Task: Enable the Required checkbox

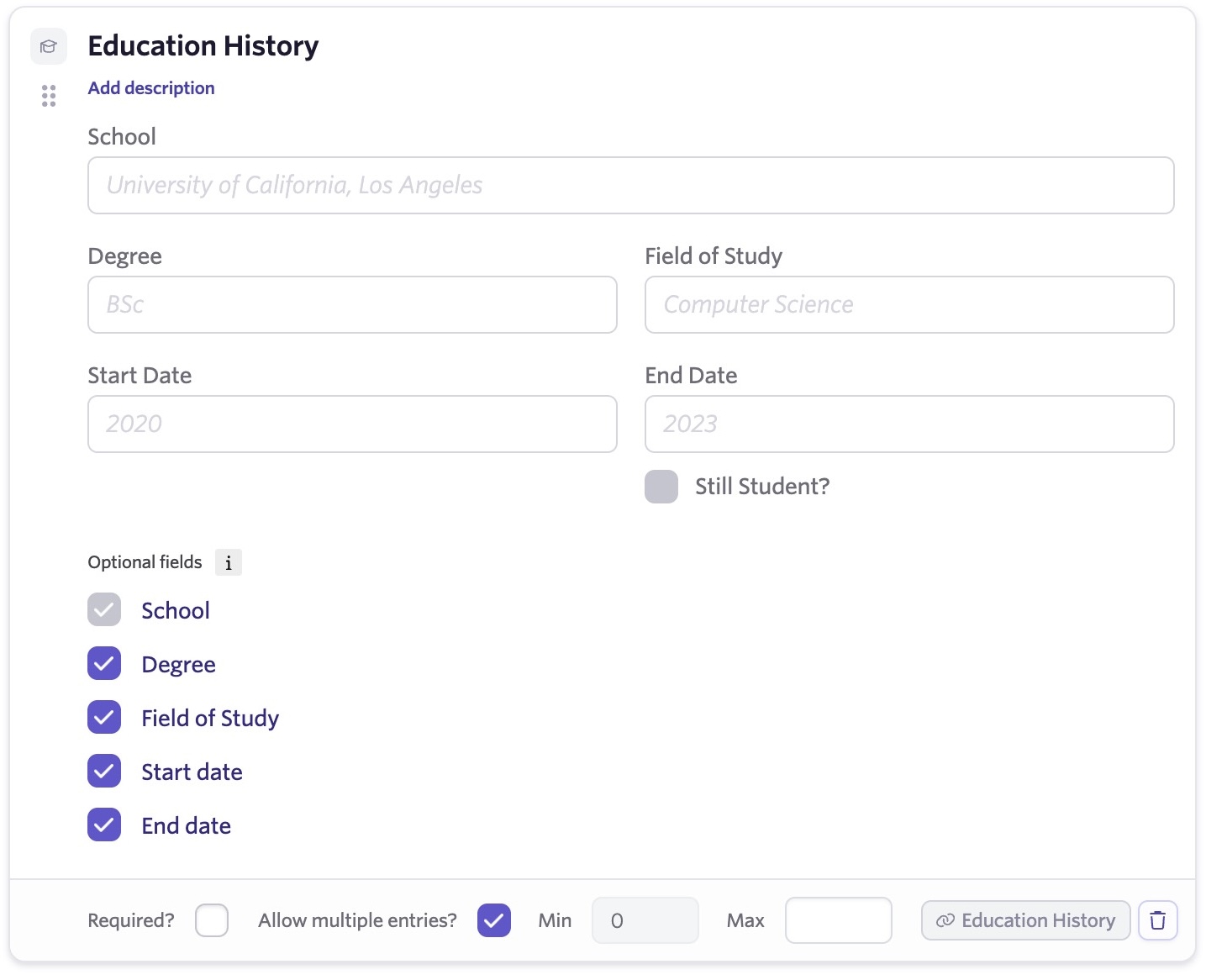Action: [212, 920]
